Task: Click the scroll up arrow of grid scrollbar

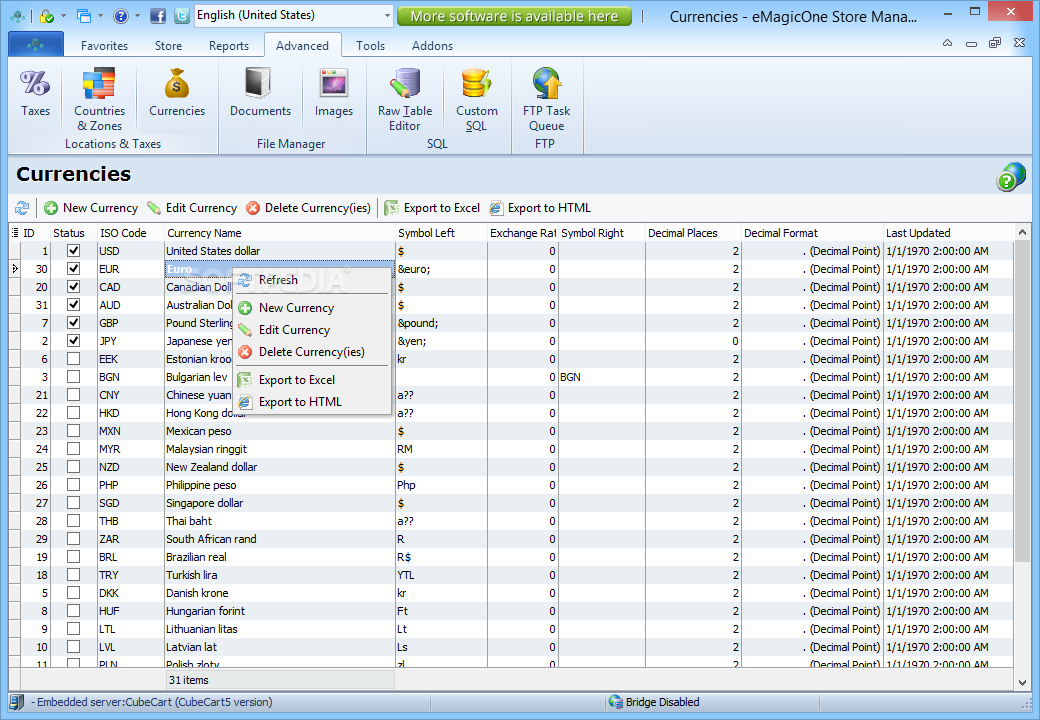Action: 1021,233
